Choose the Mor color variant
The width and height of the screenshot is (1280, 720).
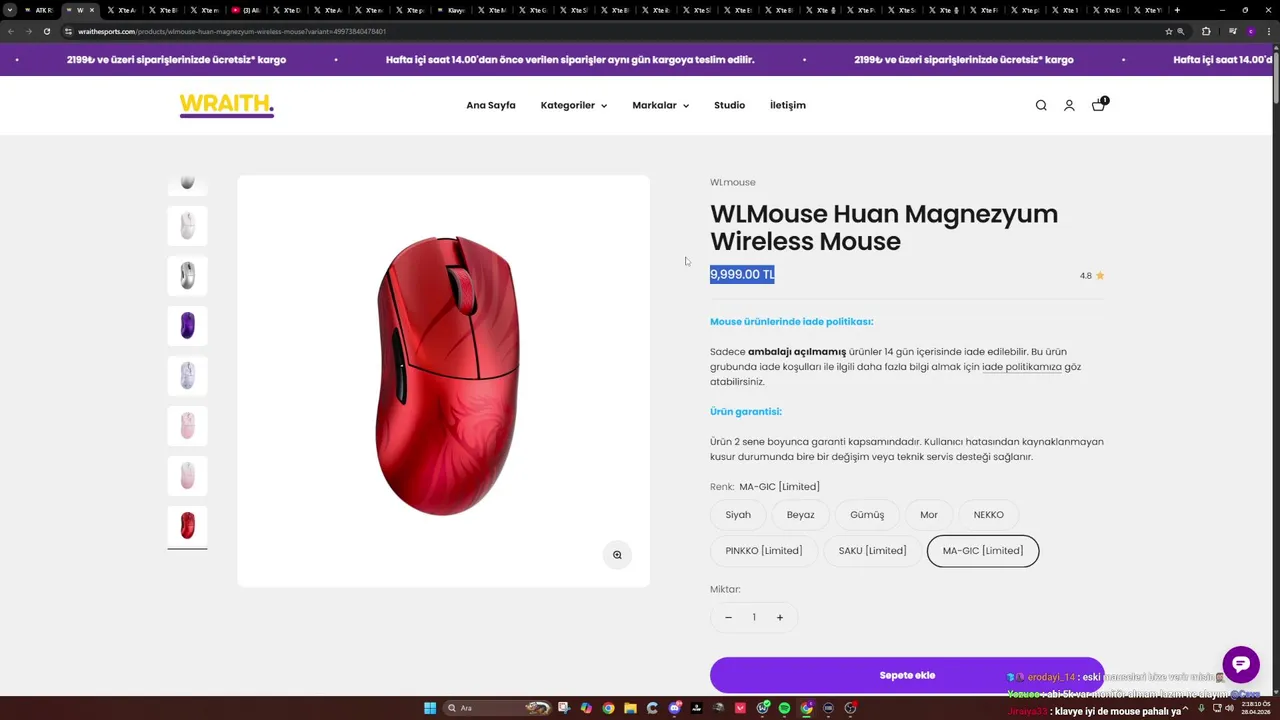[929, 515]
